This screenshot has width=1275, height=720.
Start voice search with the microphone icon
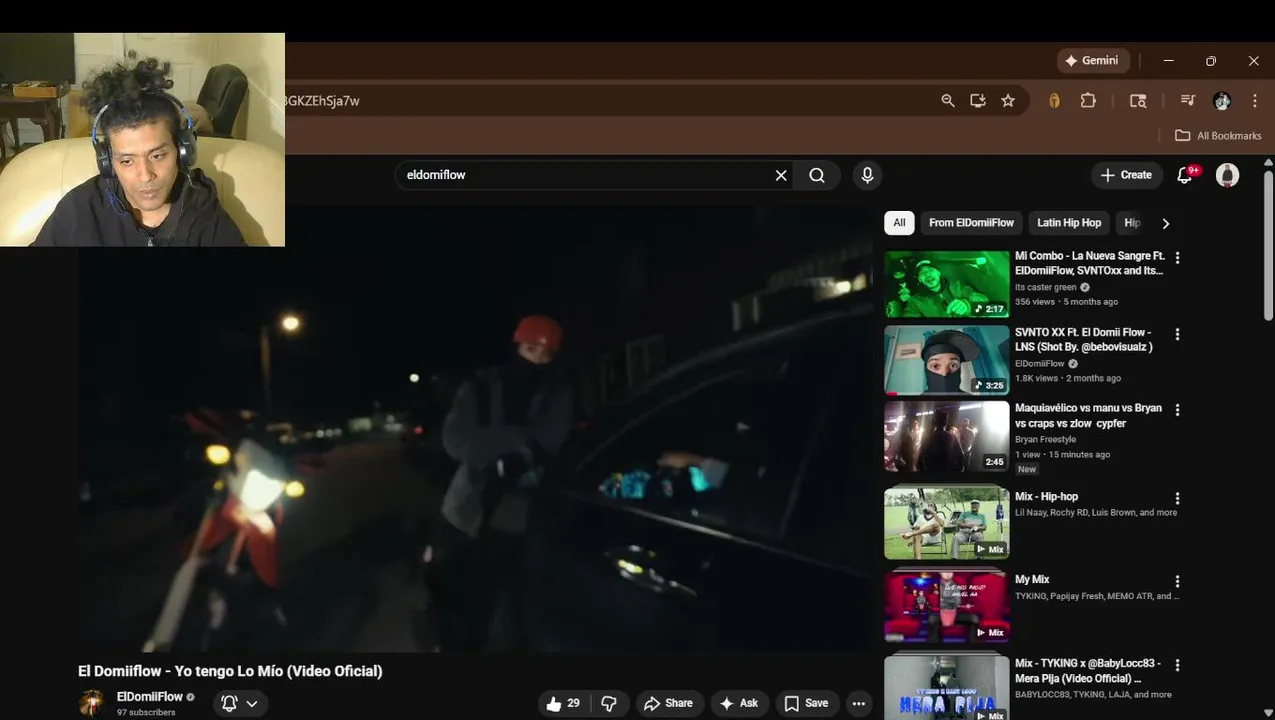click(x=867, y=175)
